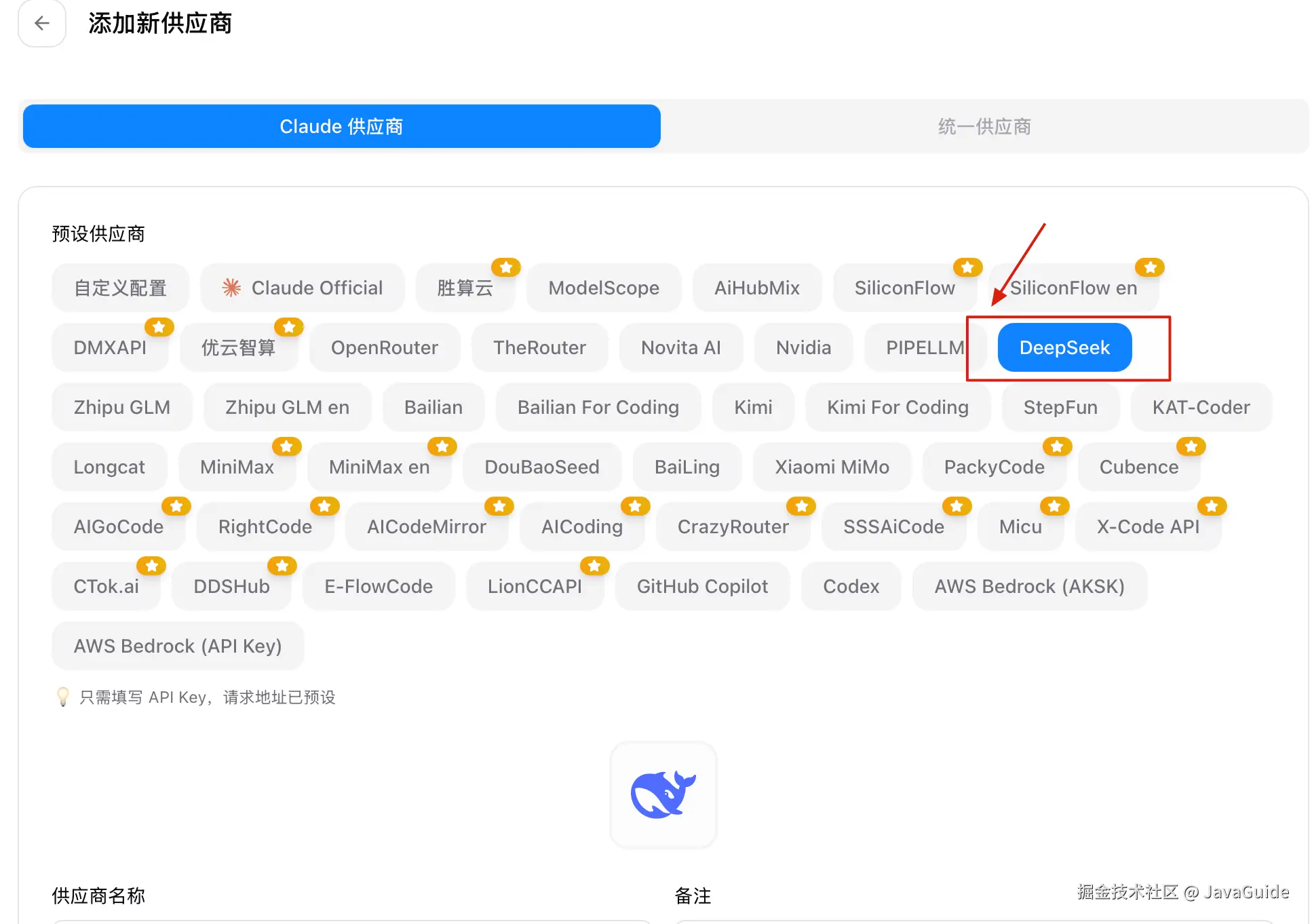The width and height of the screenshot is (1312, 924).
Task: Select the DeepSeek provider
Action: (x=1064, y=347)
